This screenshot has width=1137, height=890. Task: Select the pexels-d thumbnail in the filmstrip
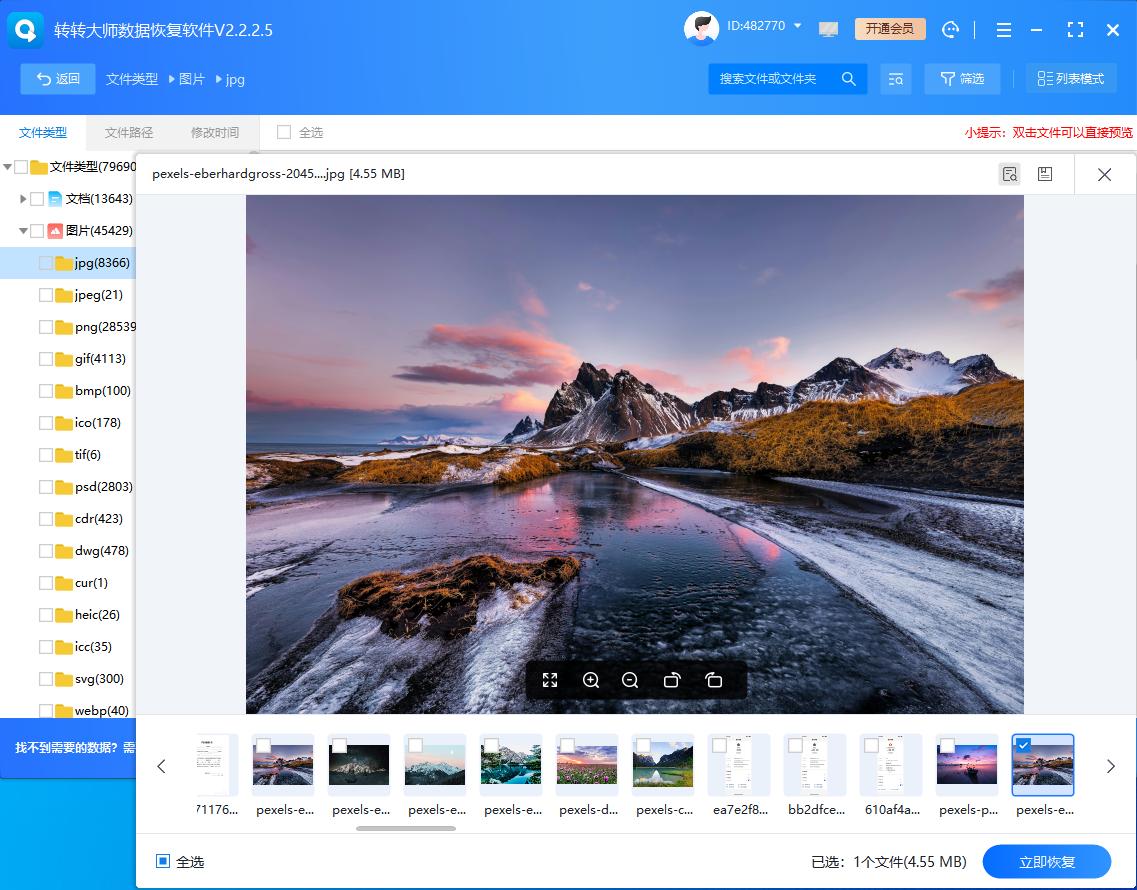click(586, 765)
